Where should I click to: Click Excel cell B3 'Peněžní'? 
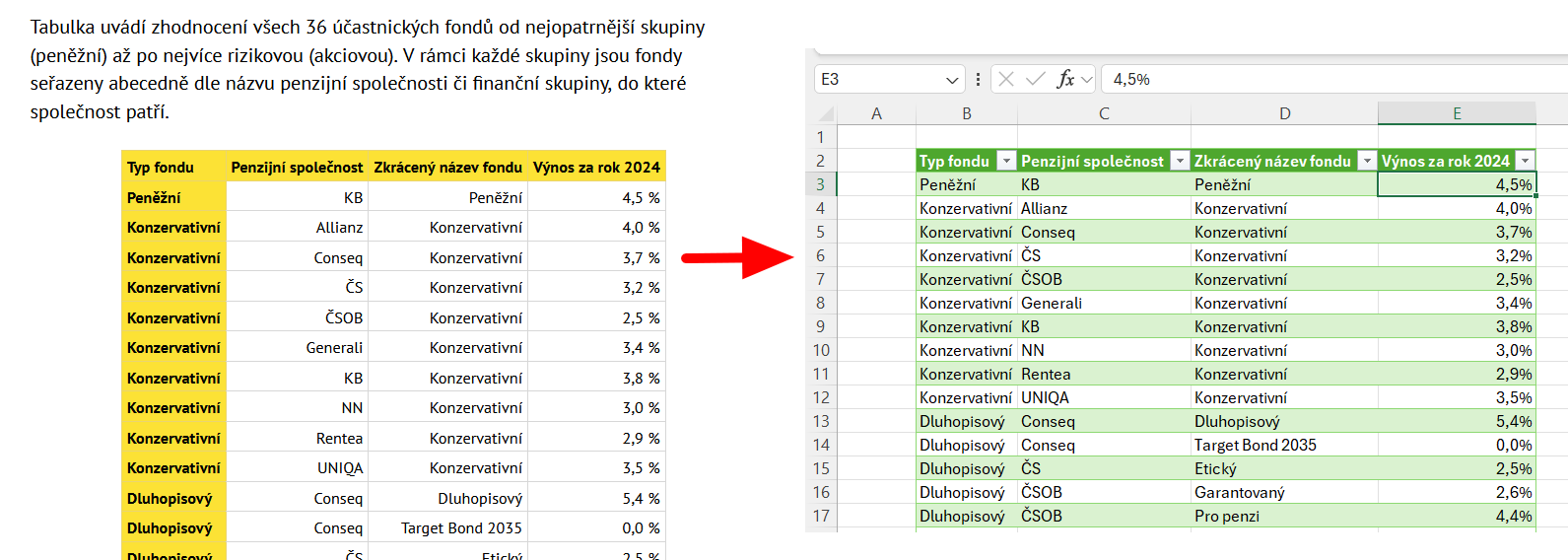pyautogui.click(x=967, y=184)
